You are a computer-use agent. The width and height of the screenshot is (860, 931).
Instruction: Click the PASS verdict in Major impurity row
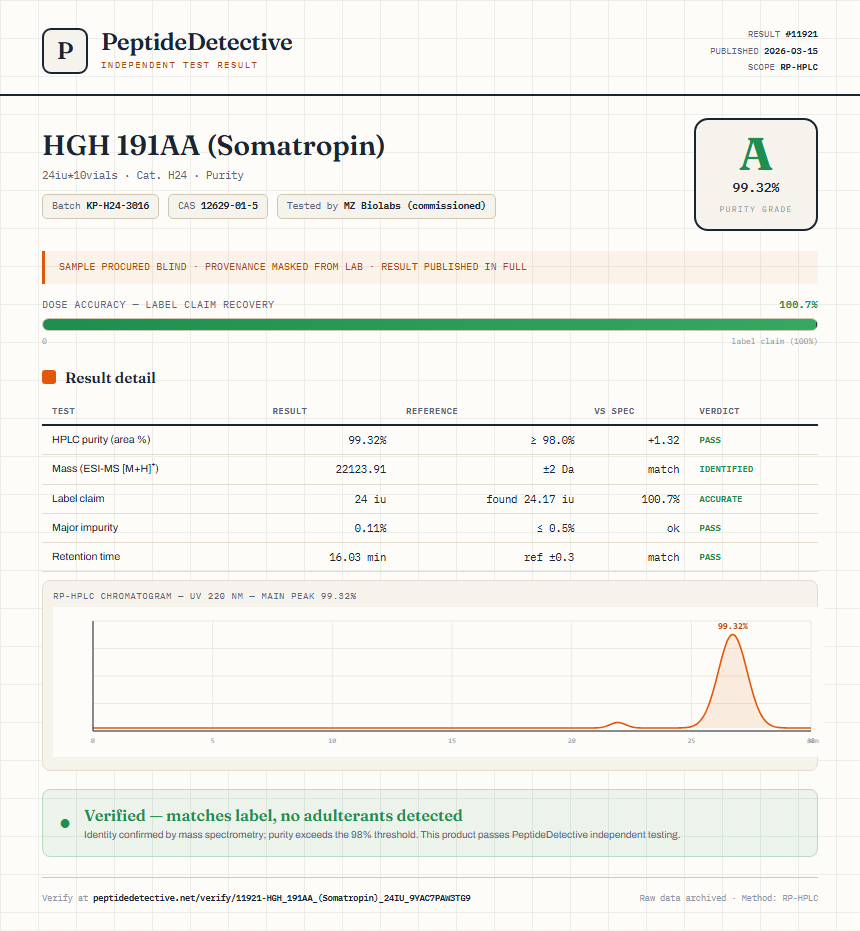[710, 528]
